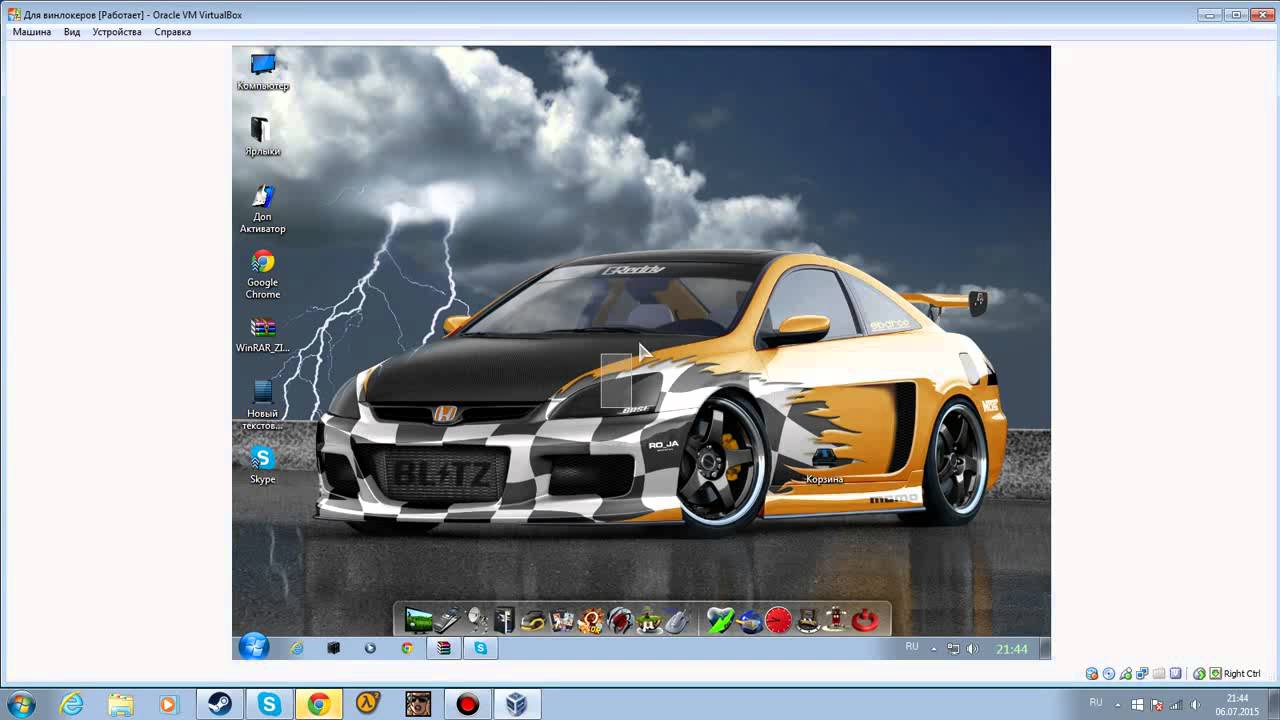The width and height of the screenshot is (1280, 720).
Task: Open Steam on the host taskbar
Action: [x=220, y=704]
